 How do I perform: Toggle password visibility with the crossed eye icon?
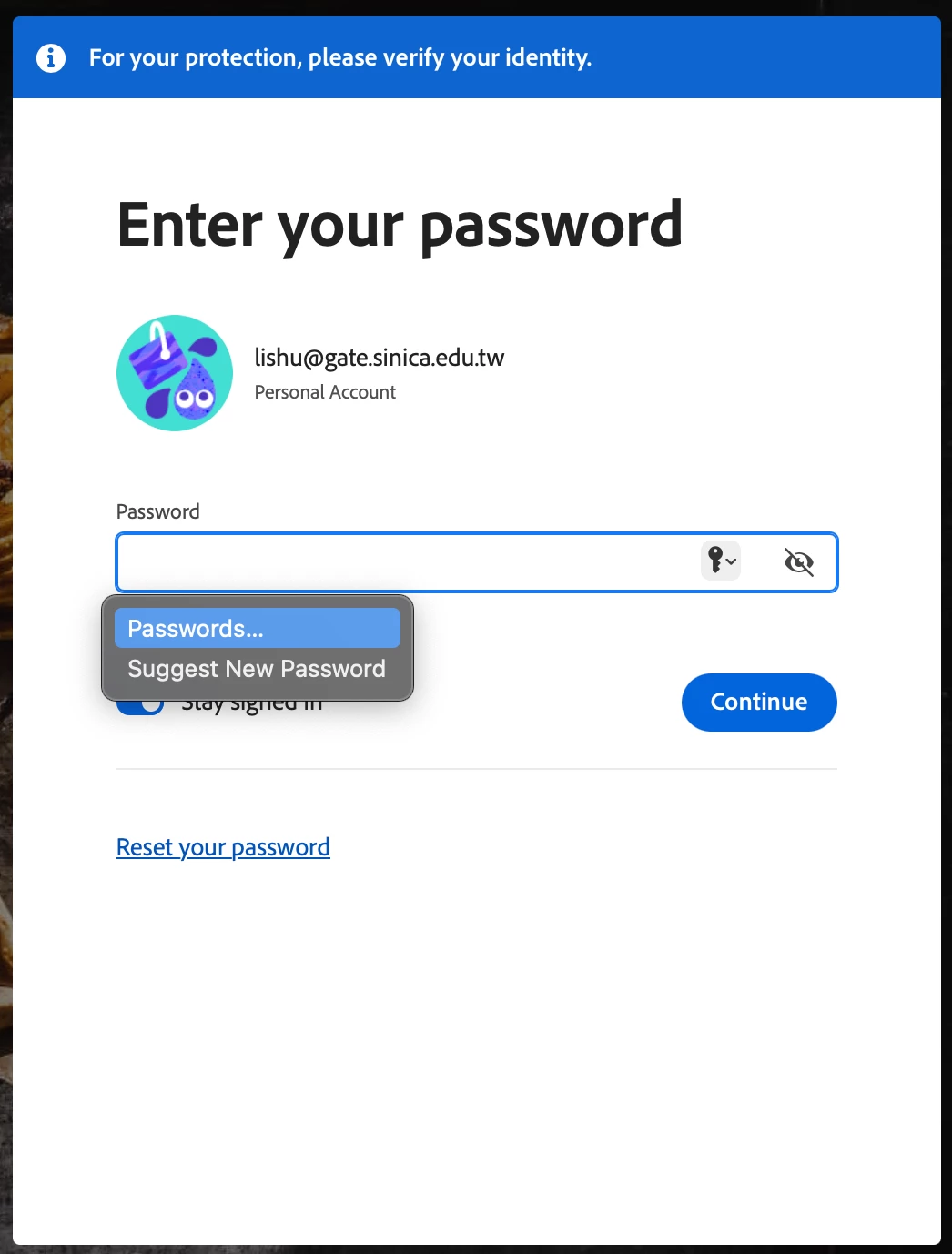(x=798, y=562)
